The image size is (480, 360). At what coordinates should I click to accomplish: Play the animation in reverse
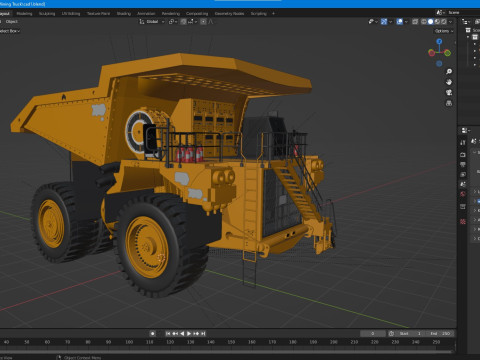pos(182,333)
